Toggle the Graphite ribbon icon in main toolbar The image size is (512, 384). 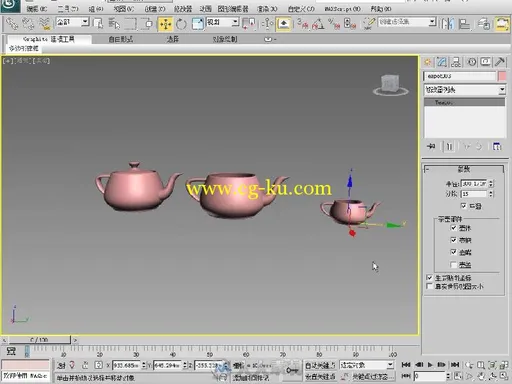click(502, 24)
